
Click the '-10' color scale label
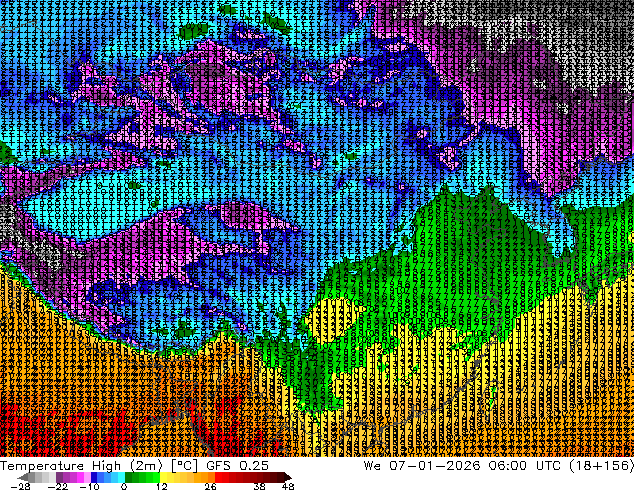coord(89,486)
